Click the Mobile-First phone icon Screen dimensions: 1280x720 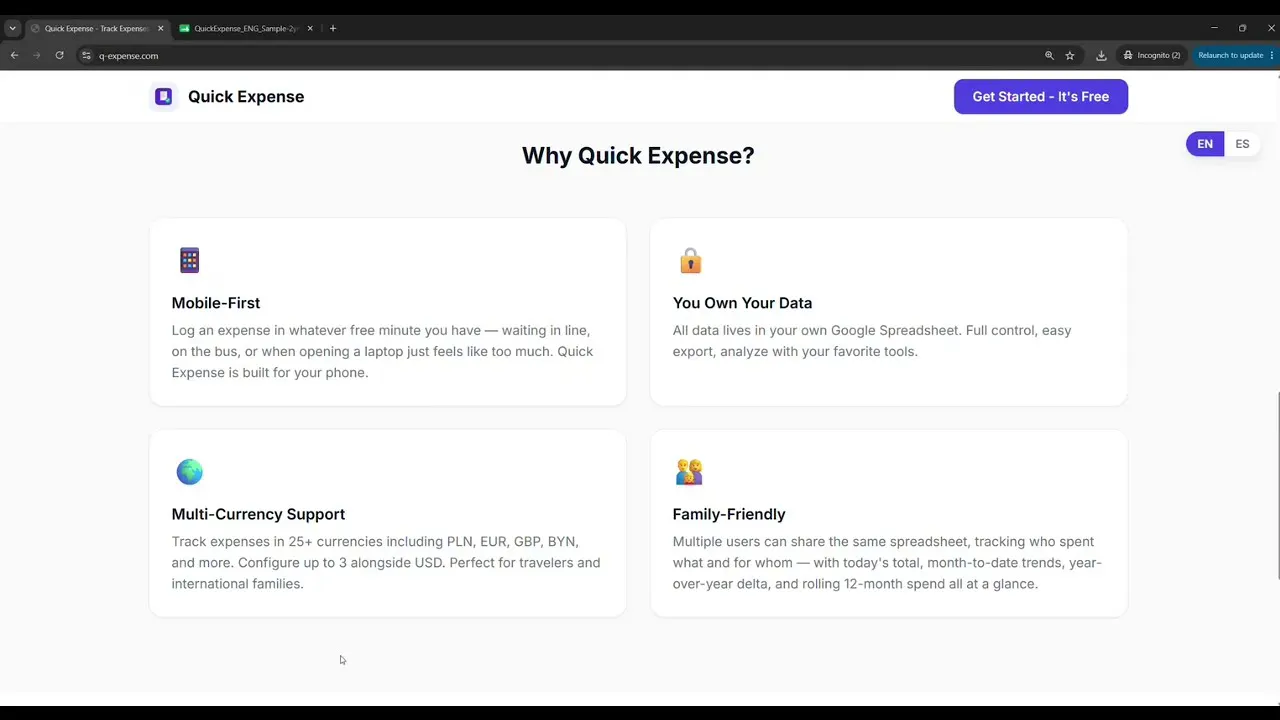click(x=189, y=260)
